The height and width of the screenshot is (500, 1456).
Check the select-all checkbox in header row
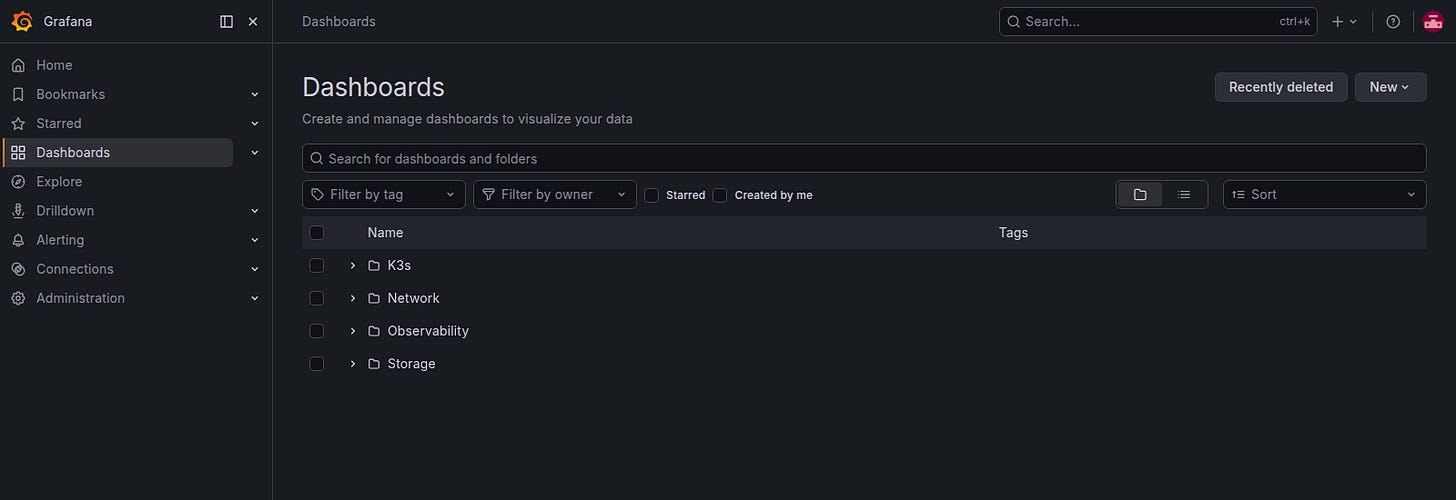(x=317, y=232)
